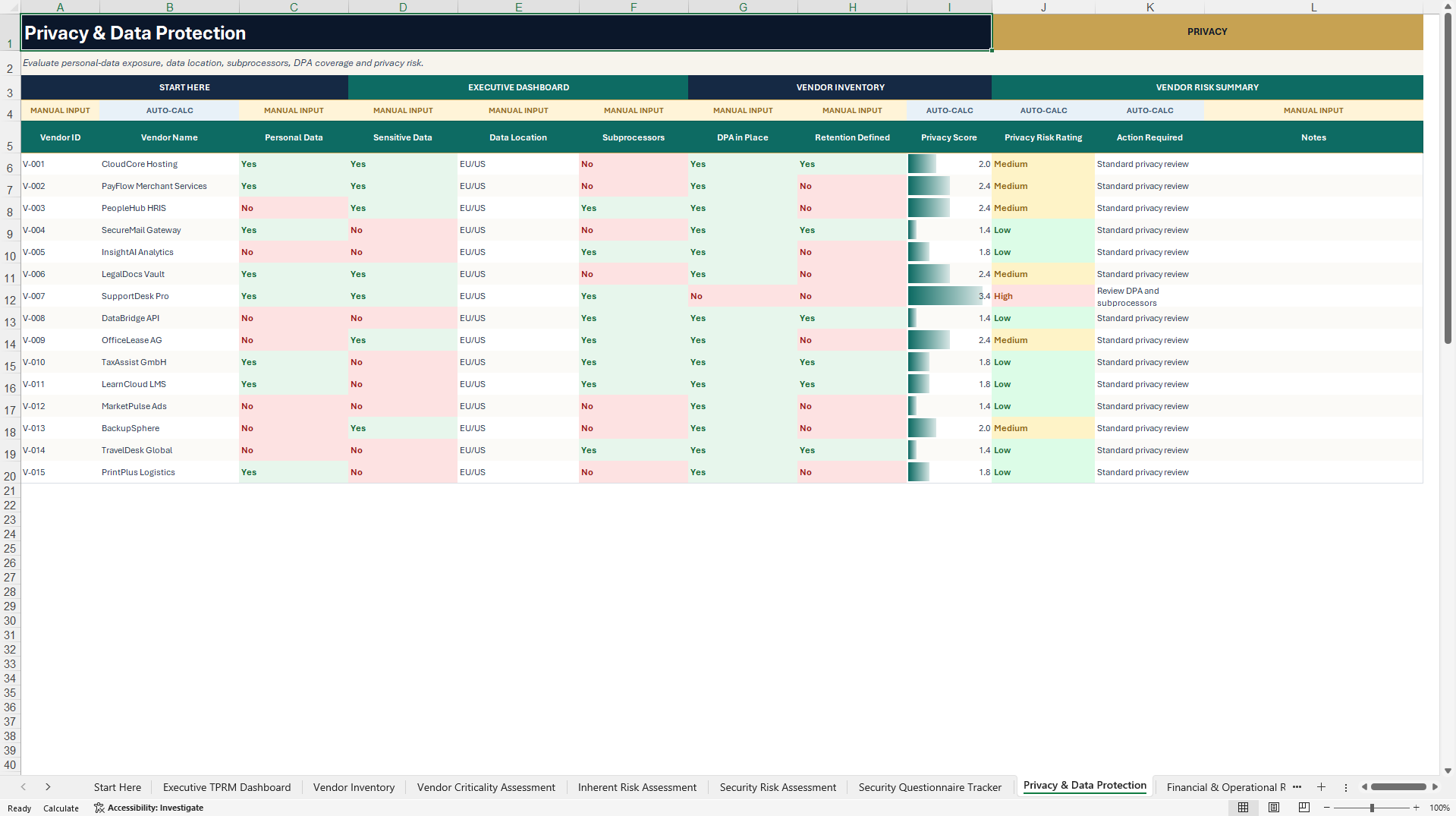Open Security Questionnaire Tracker tab
Viewport: 1456px width, 816px height.
(930, 787)
